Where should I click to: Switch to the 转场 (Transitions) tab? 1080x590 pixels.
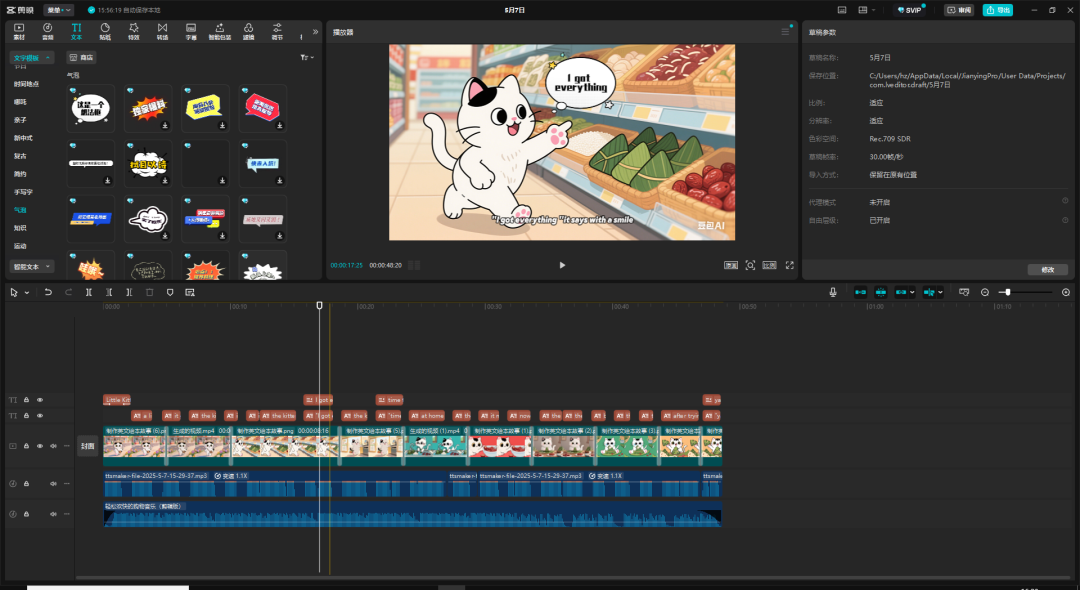click(162, 30)
